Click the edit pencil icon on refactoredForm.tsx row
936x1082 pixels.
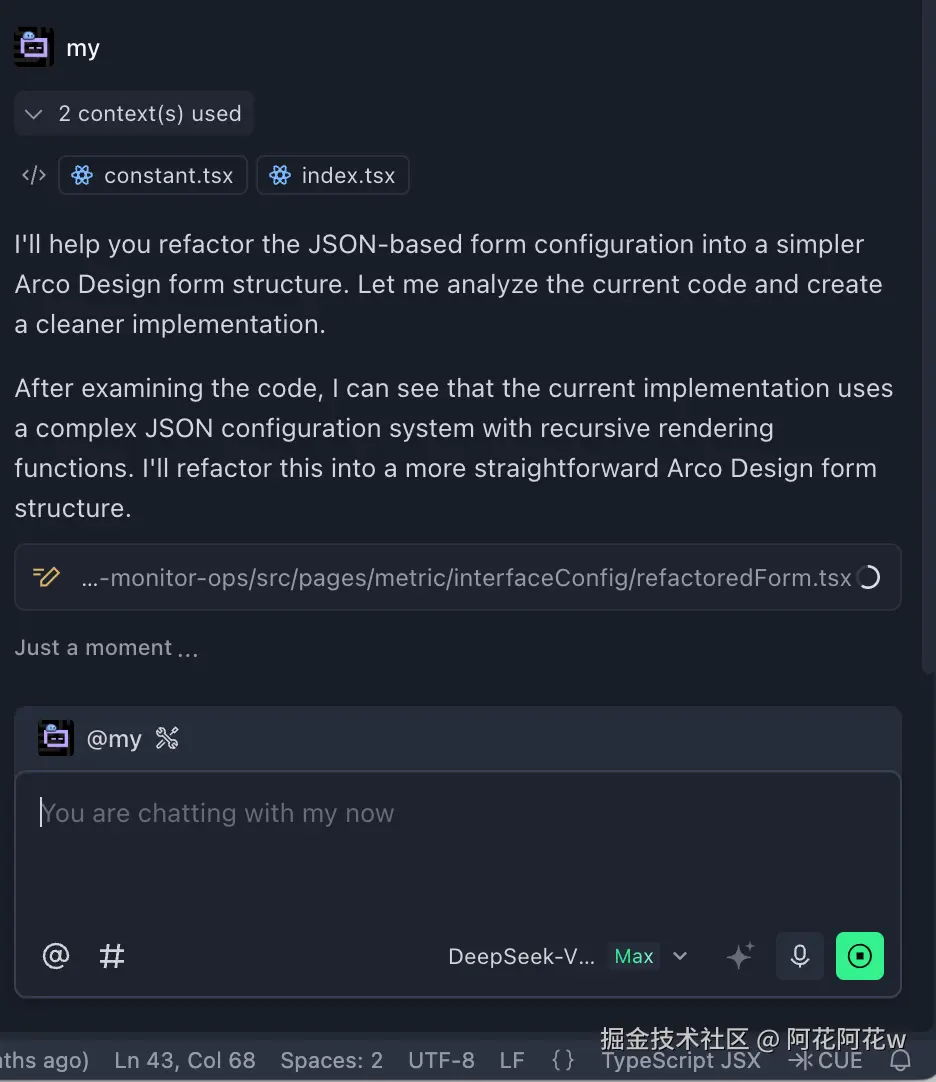(x=46, y=577)
